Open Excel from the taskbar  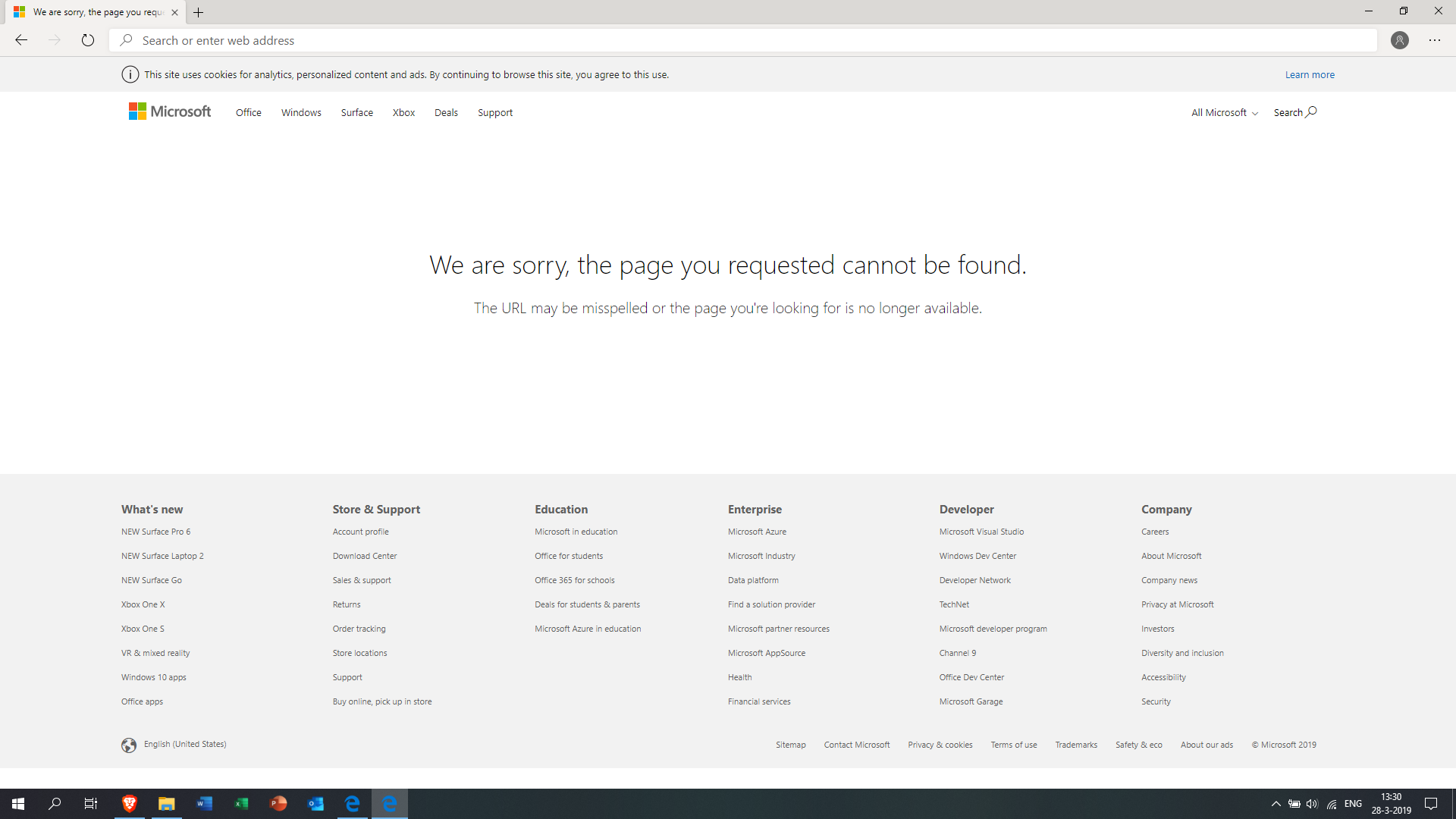pyautogui.click(x=241, y=804)
